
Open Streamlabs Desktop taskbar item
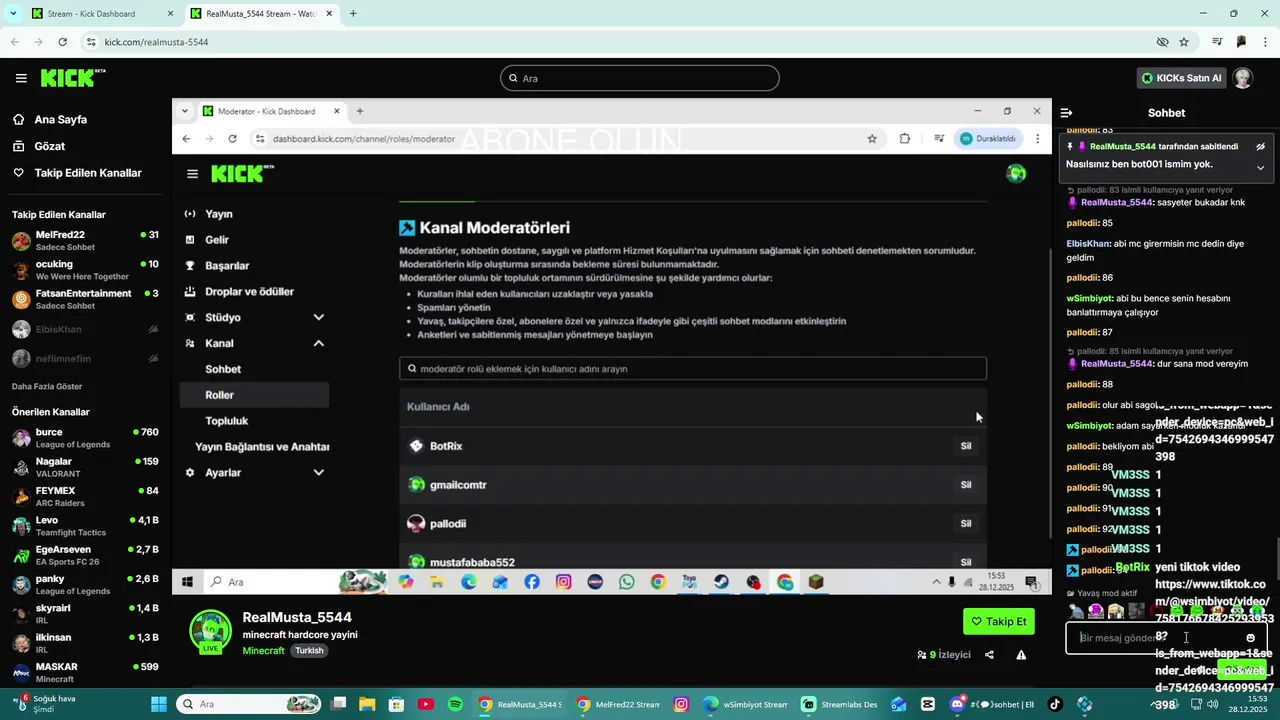(x=840, y=704)
